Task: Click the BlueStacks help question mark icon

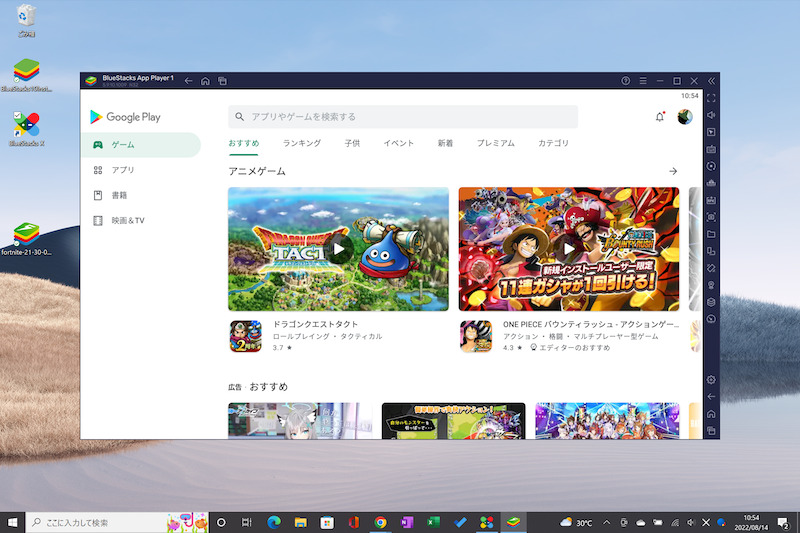Action: pos(626,80)
